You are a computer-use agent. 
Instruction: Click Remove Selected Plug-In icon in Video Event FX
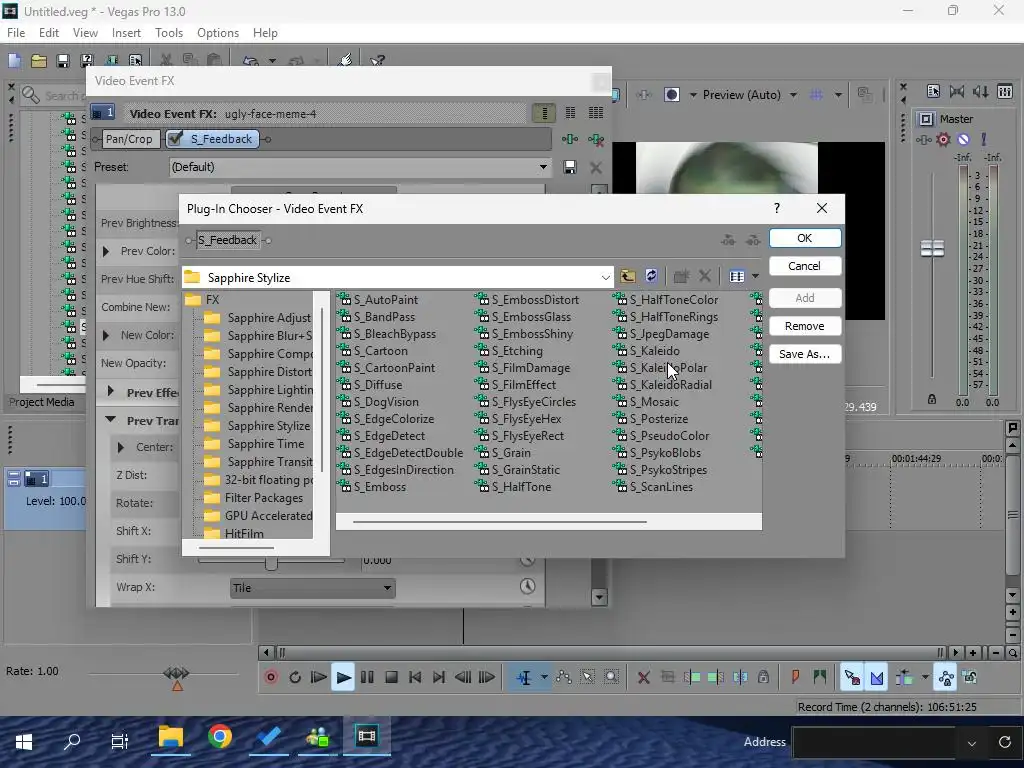point(596,139)
